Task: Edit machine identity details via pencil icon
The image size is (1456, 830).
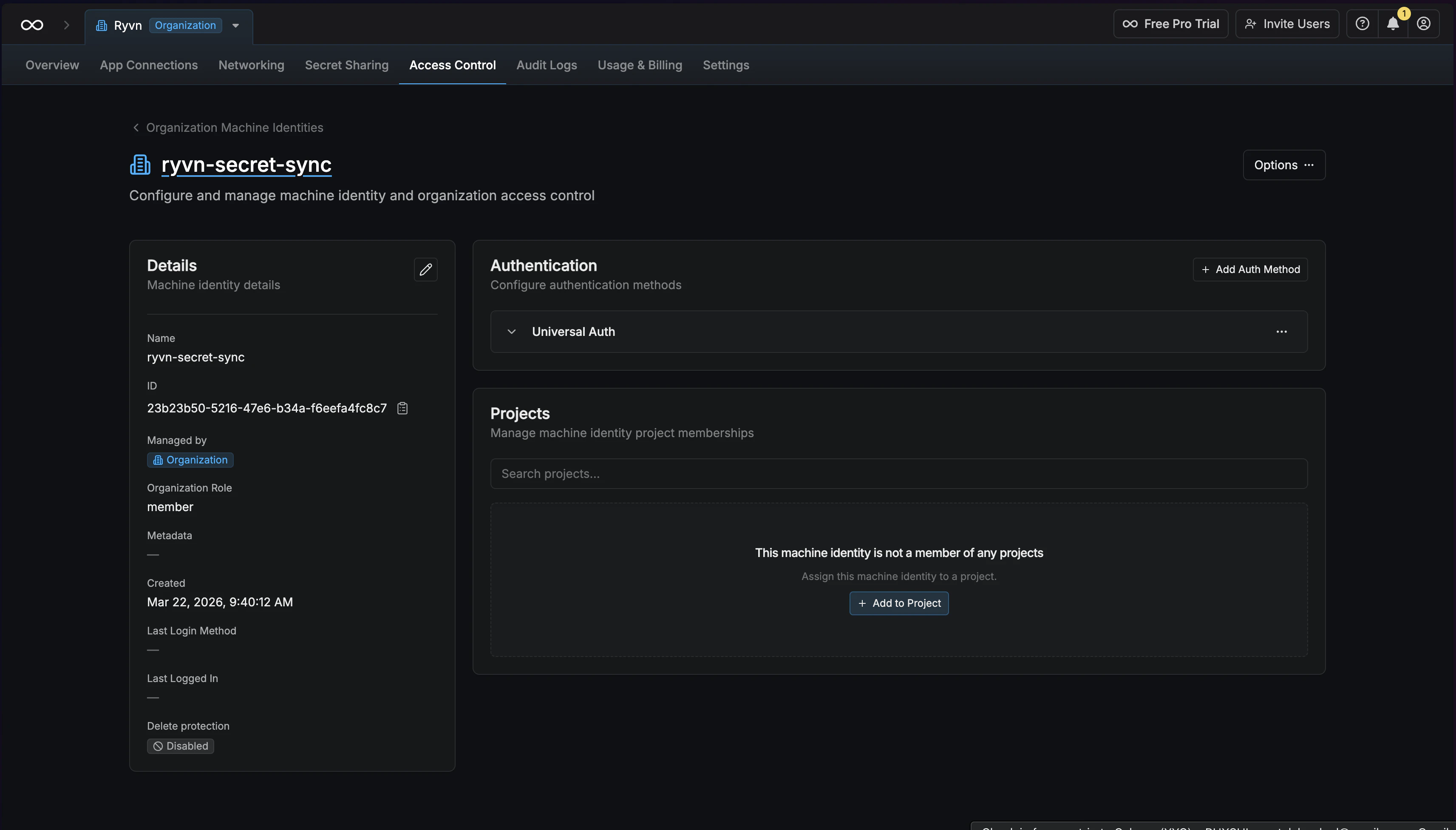Action: pyautogui.click(x=425, y=269)
